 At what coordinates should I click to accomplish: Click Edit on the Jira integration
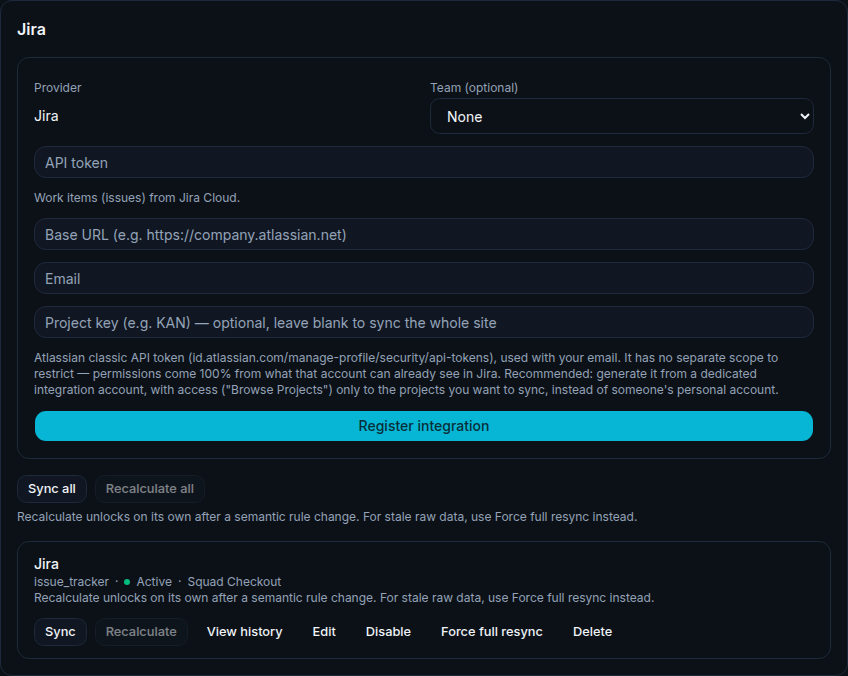coord(324,632)
